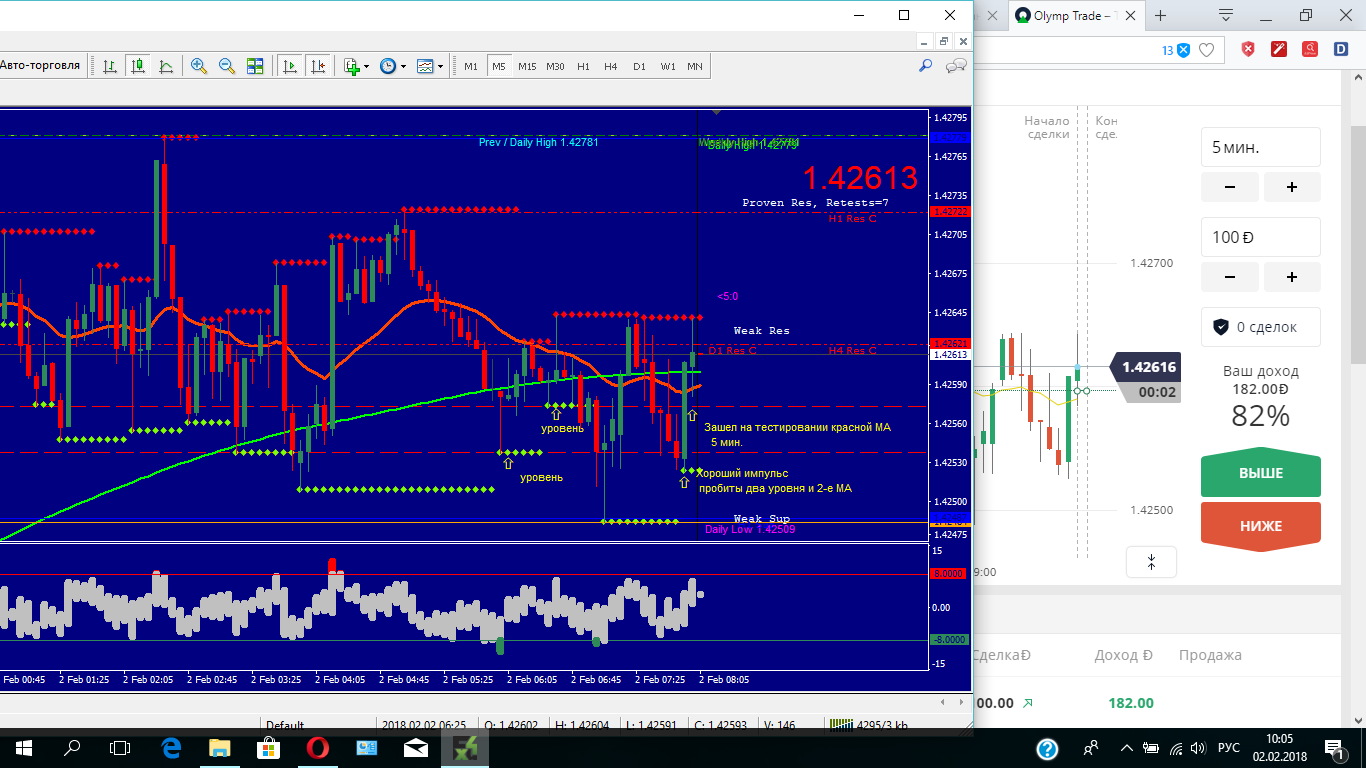The width and height of the screenshot is (1366, 768).
Task: Open the red magic wand extension
Action: [1279, 49]
